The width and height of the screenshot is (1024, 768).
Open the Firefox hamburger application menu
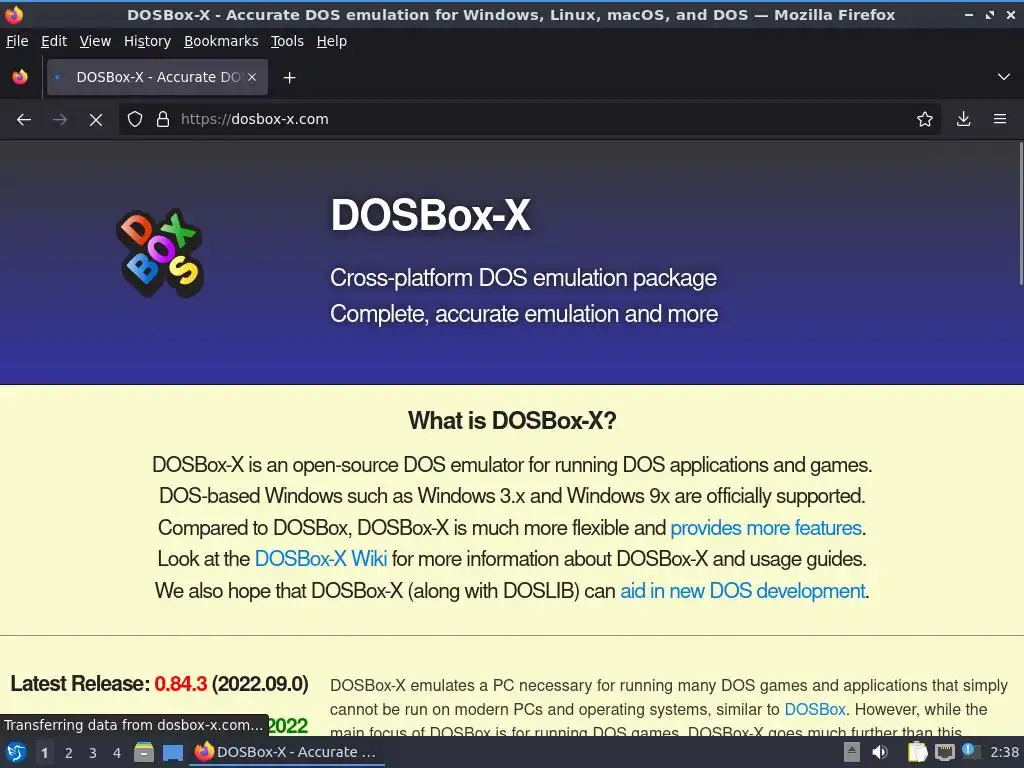pos(1000,120)
